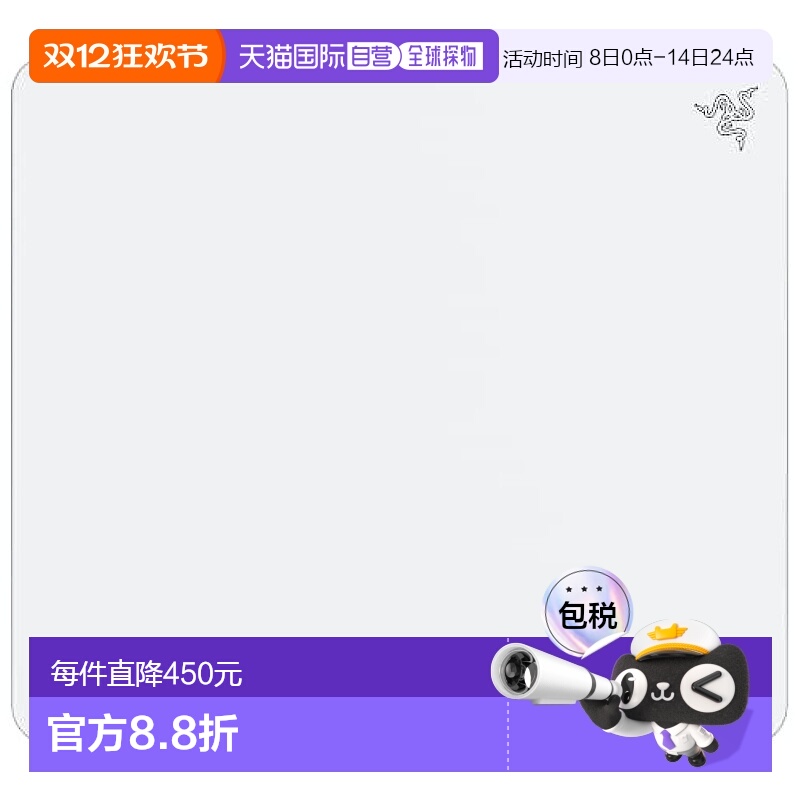Screen dimensions: 800x800
Task: Click the 自营 badge
Action: (x=372, y=56)
